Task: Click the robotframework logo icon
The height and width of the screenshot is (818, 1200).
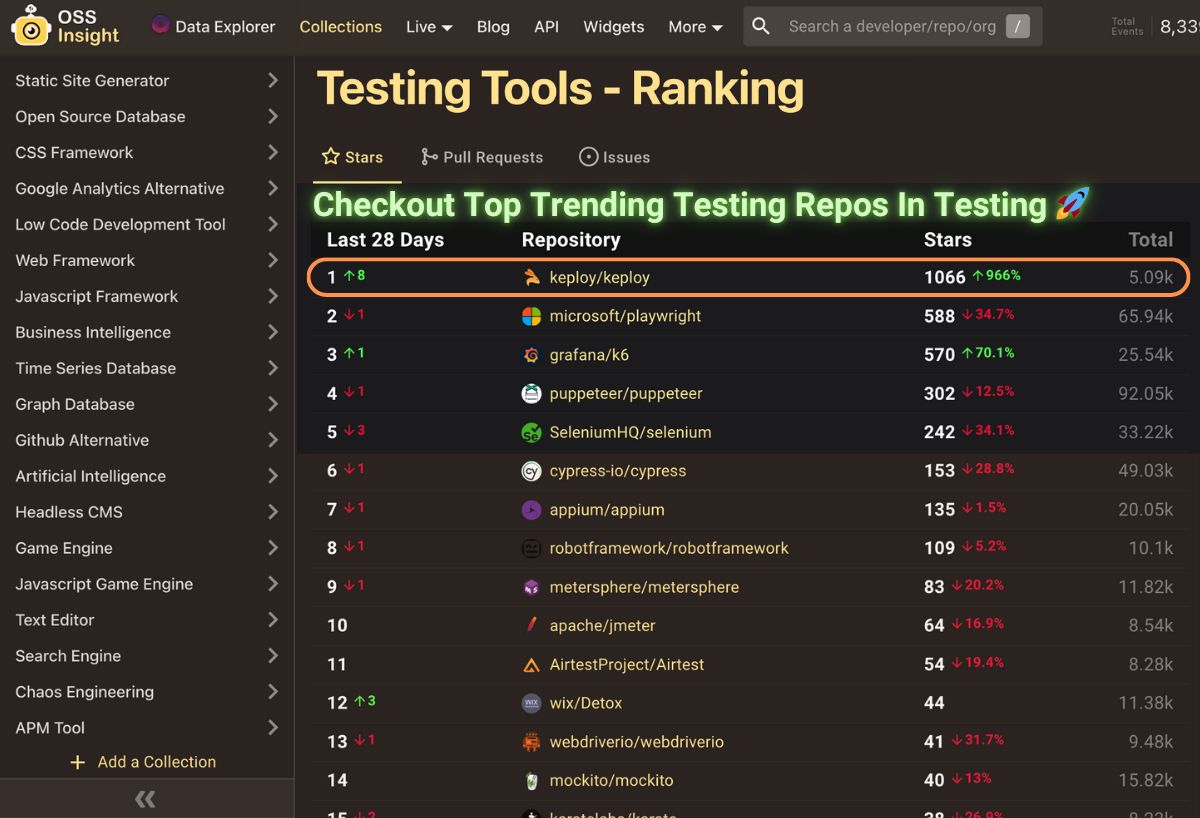Action: pyautogui.click(x=532, y=549)
